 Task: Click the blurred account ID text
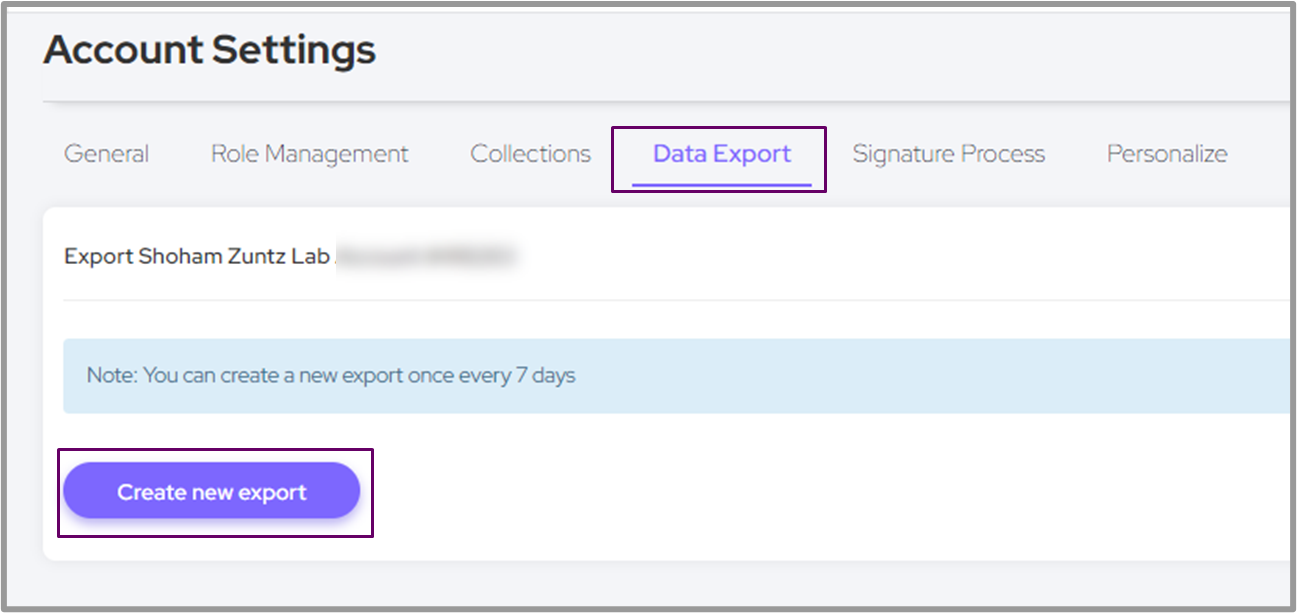tap(425, 256)
